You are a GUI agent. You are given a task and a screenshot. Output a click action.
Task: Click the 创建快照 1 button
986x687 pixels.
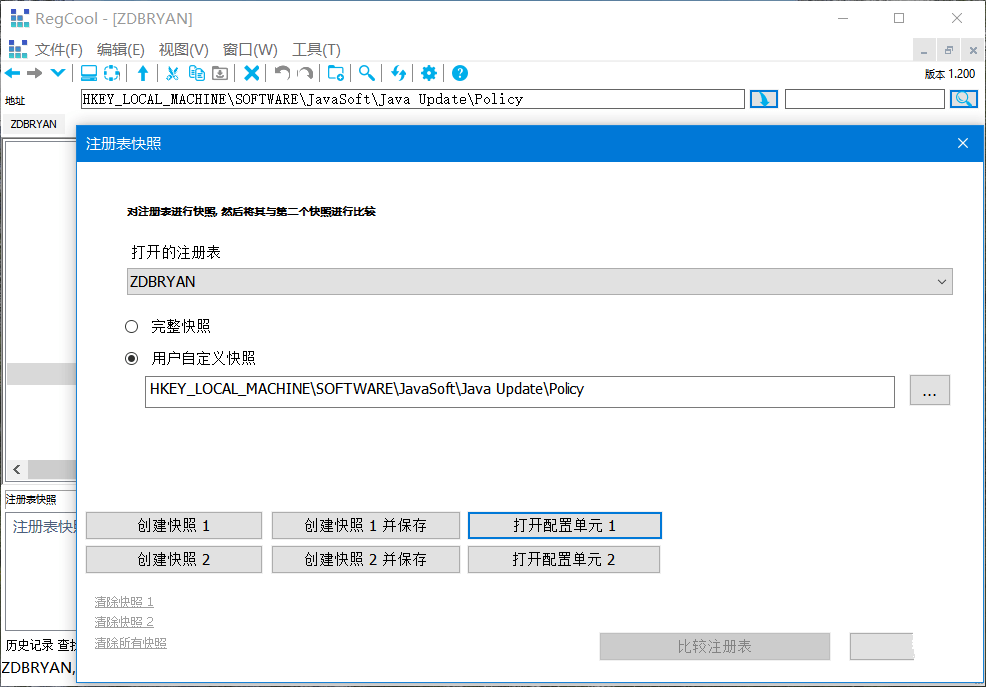(174, 526)
